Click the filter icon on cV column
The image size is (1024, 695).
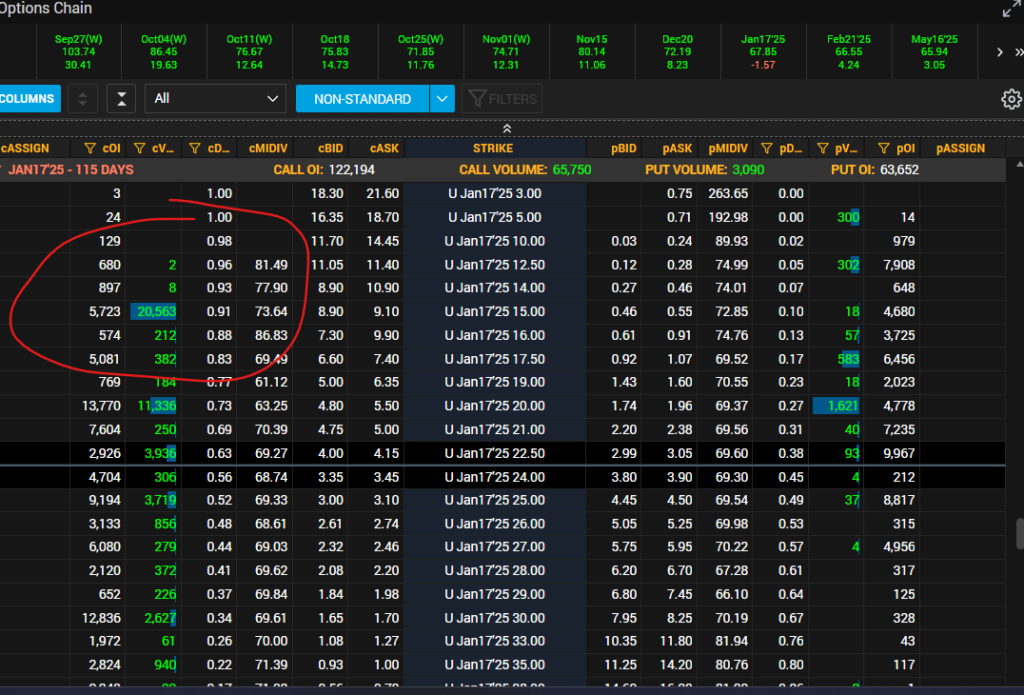pyautogui.click(x=139, y=149)
